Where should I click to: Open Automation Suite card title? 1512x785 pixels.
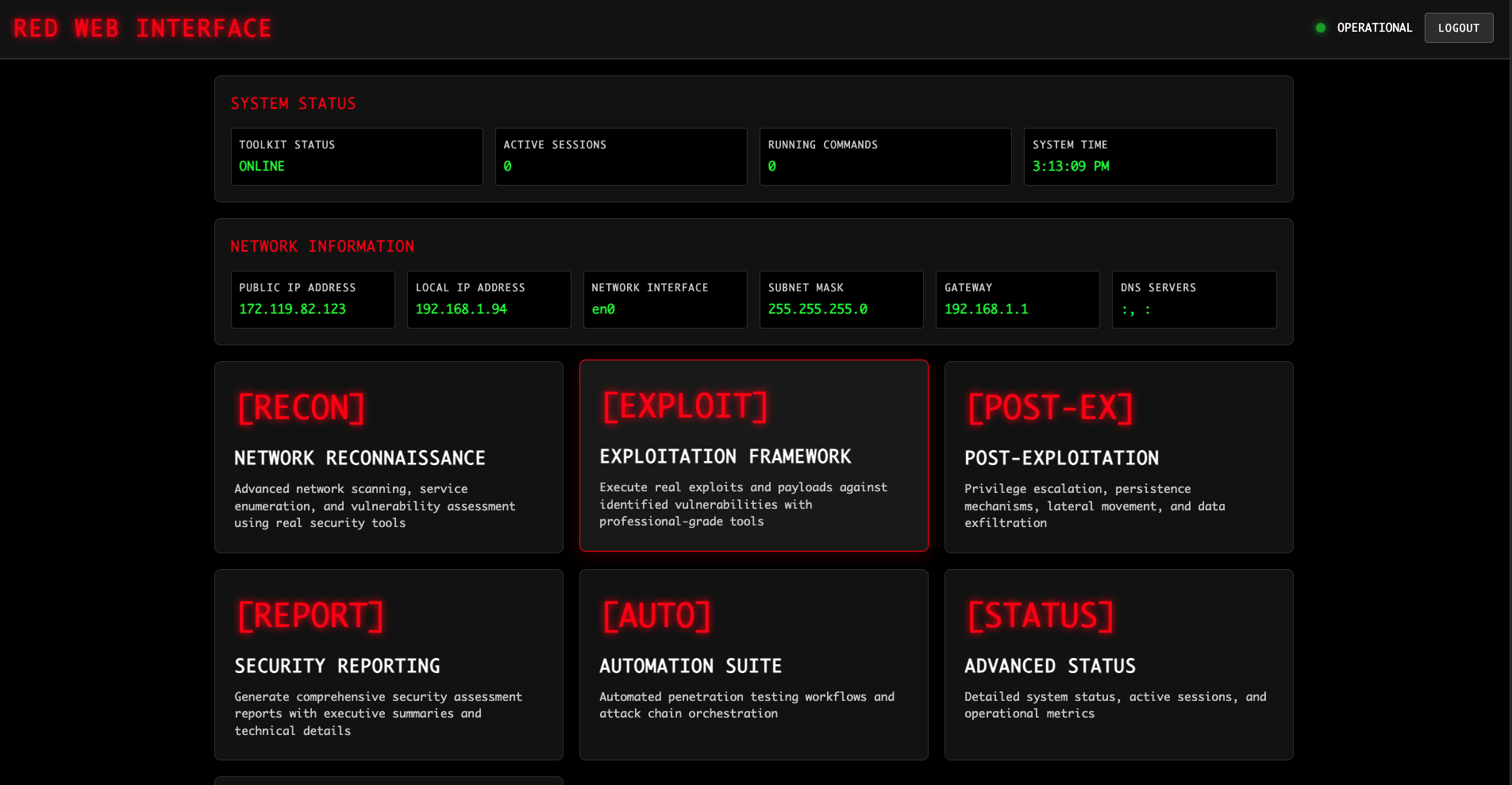pos(691,666)
